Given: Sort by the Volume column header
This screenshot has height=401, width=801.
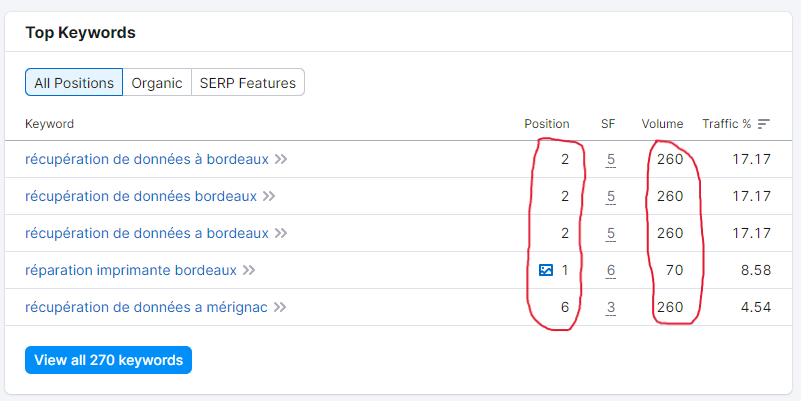Looking at the screenshot, I should [662, 124].
